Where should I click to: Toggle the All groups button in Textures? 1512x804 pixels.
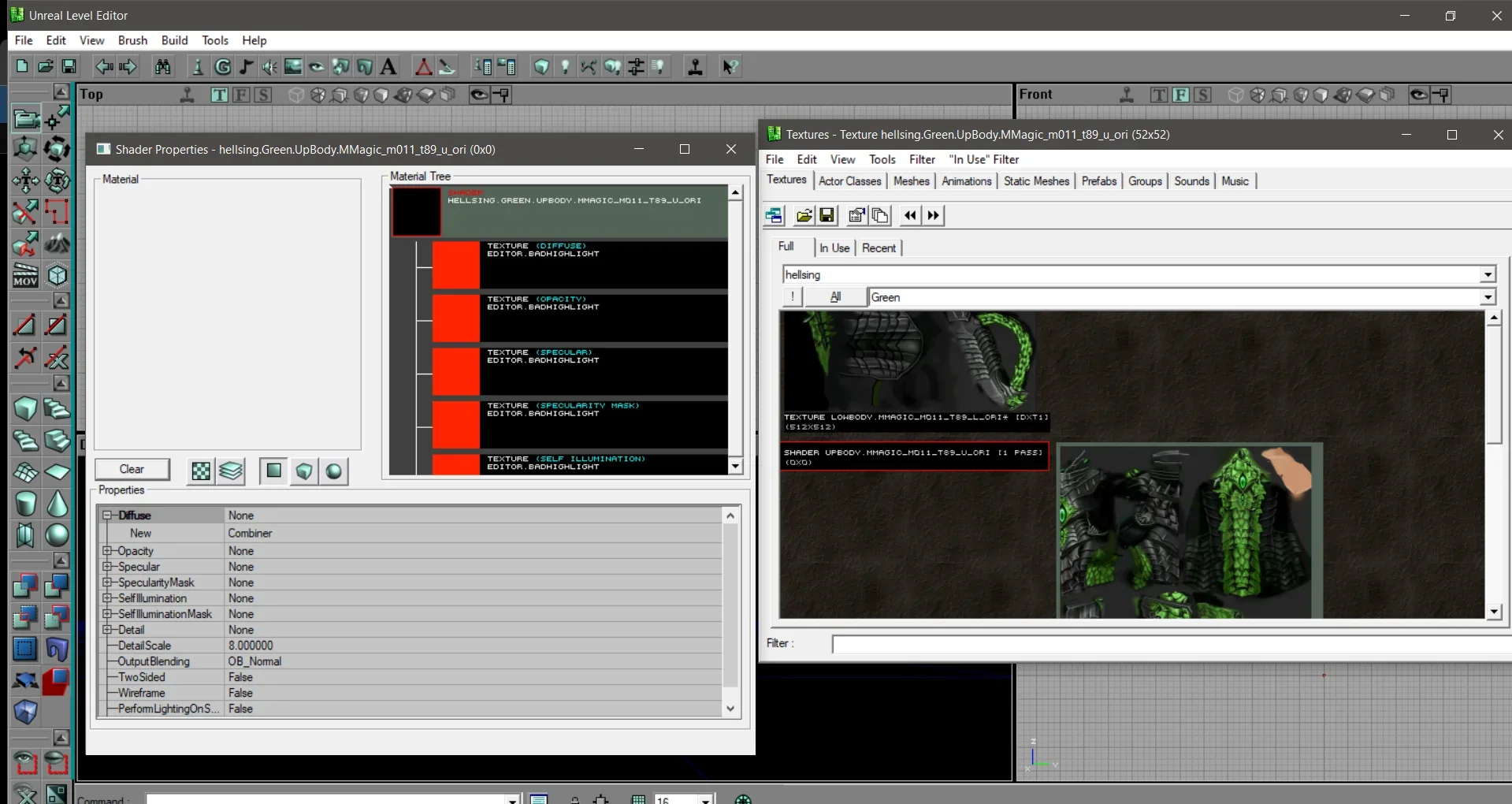(835, 297)
